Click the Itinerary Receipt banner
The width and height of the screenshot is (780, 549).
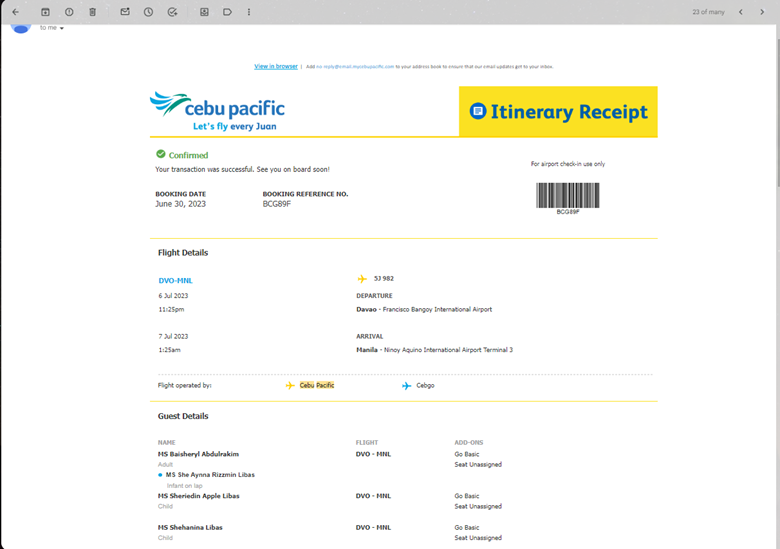[x=558, y=111]
